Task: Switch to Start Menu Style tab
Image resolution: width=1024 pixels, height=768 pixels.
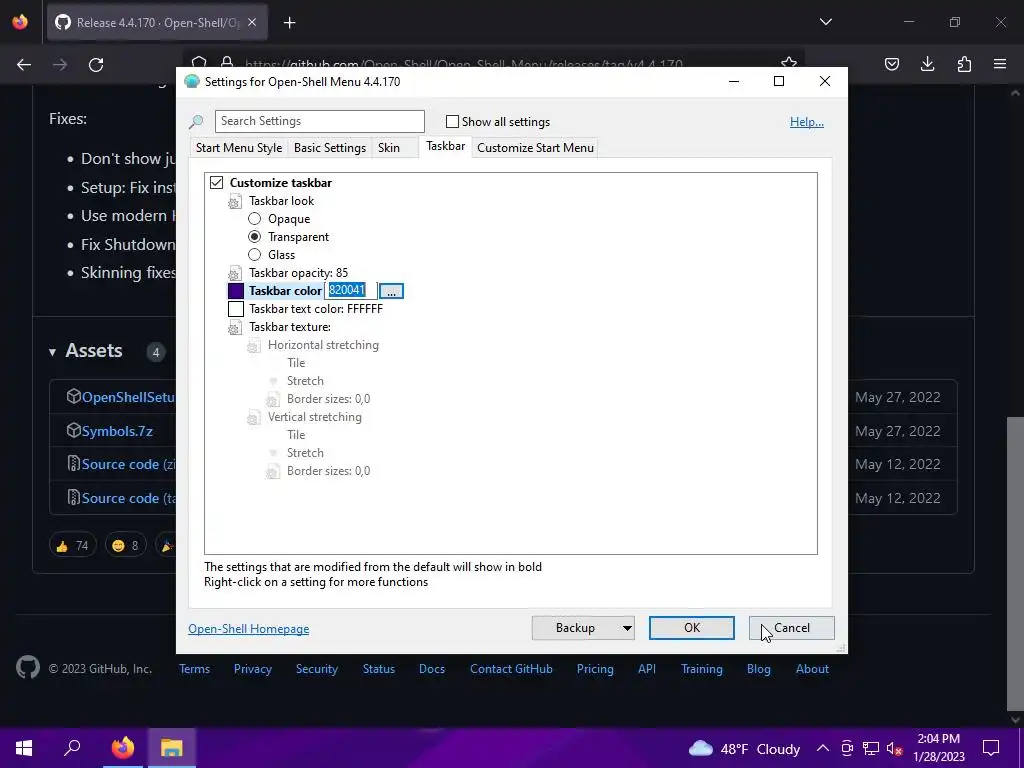Action: coord(239,148)
